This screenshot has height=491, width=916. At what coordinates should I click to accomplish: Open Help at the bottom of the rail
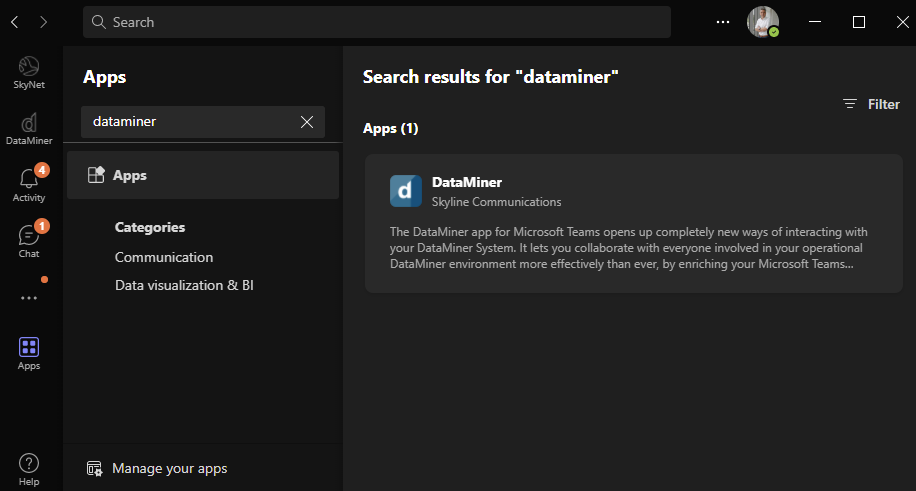29,470
